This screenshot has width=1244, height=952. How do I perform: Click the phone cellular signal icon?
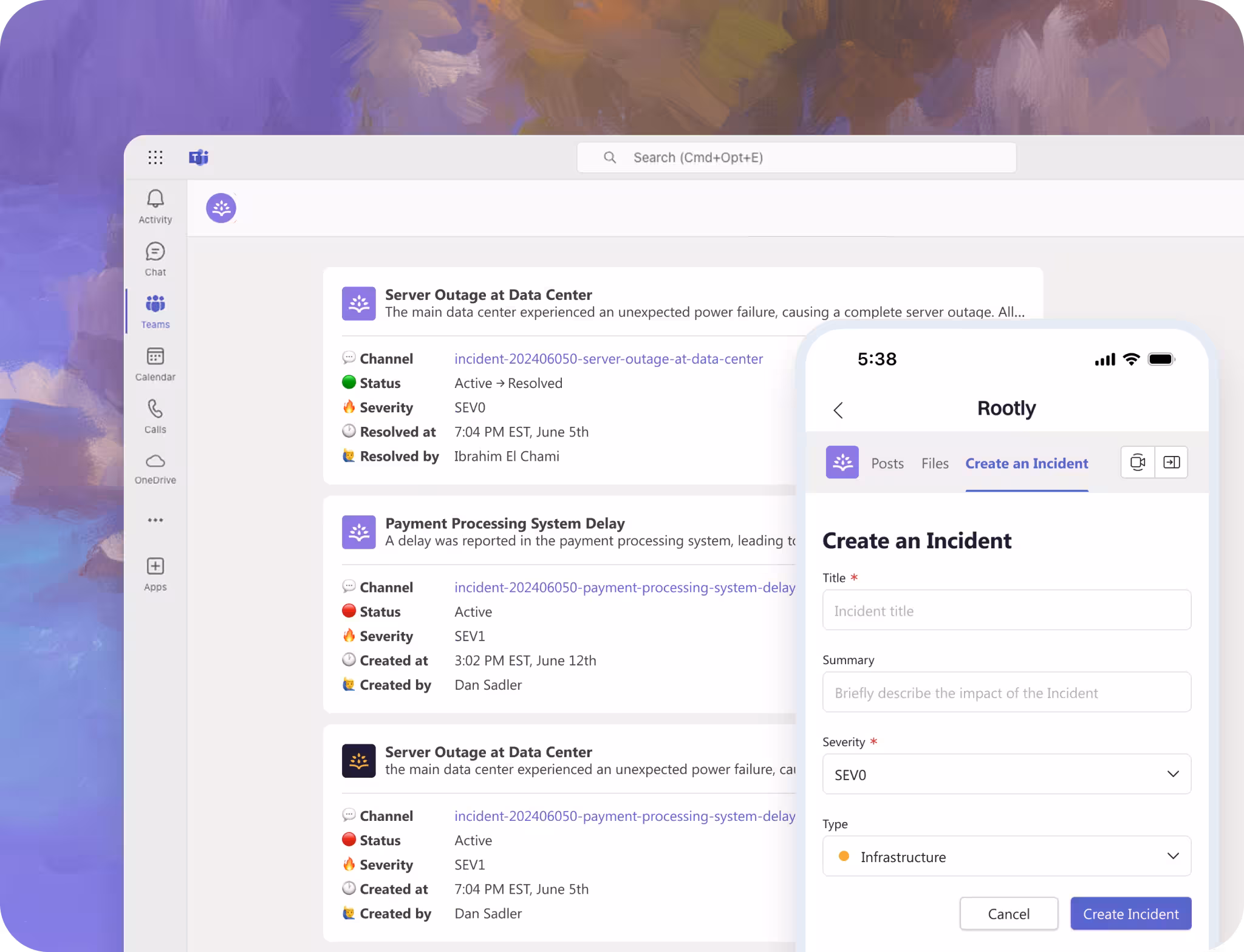click(x=1105, y=359)
